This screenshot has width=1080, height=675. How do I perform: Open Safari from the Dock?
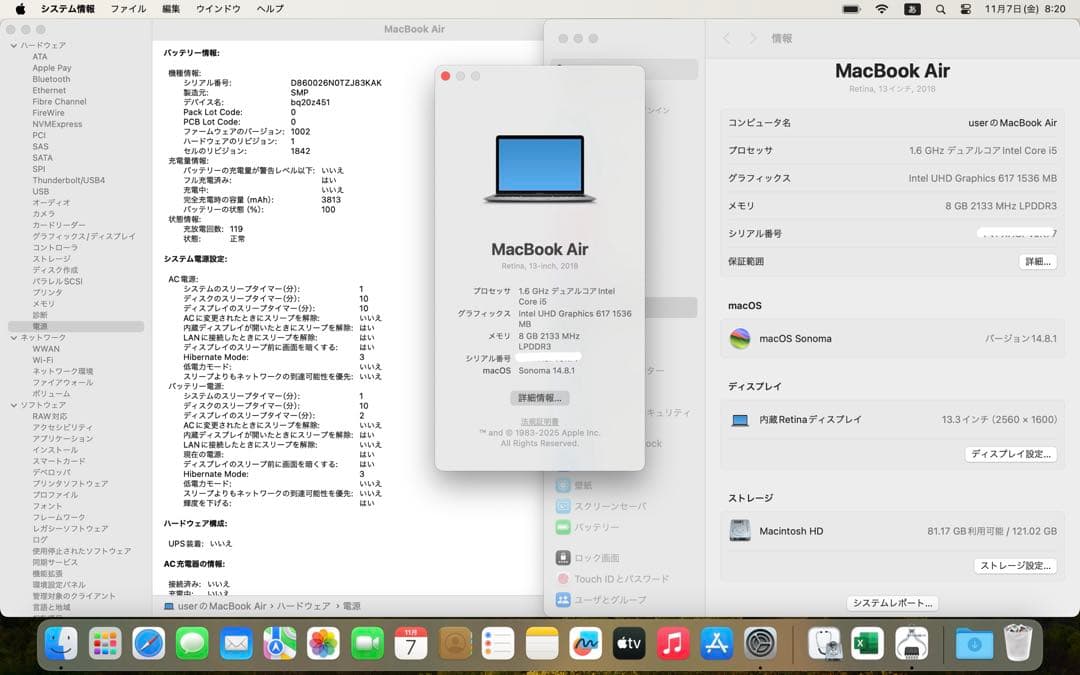tap(148, 645)
